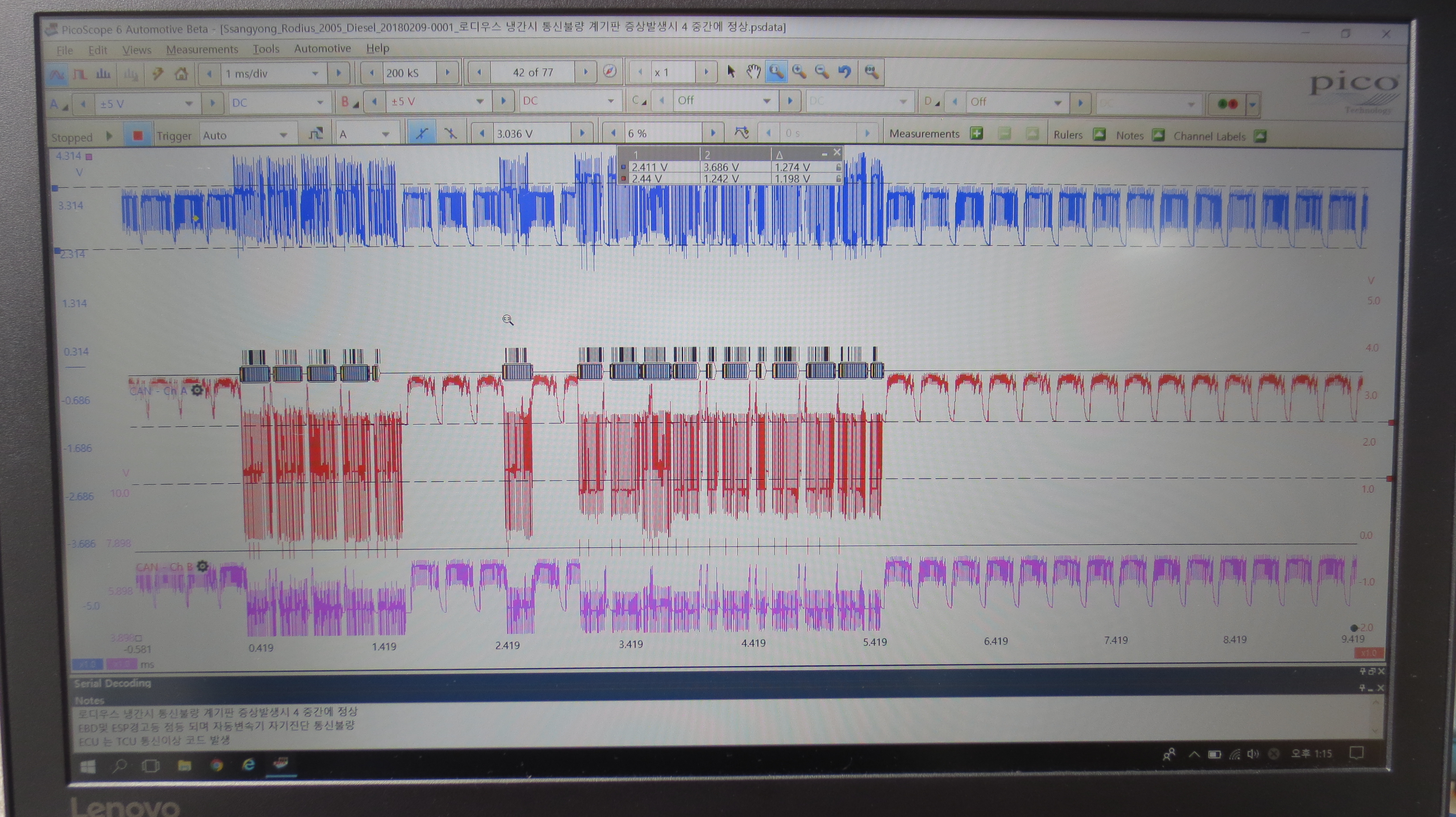This screenshot has width=1456, height=817.
Task: Go to previous waveform buffer arrow
Action: [x=479, y=72]
